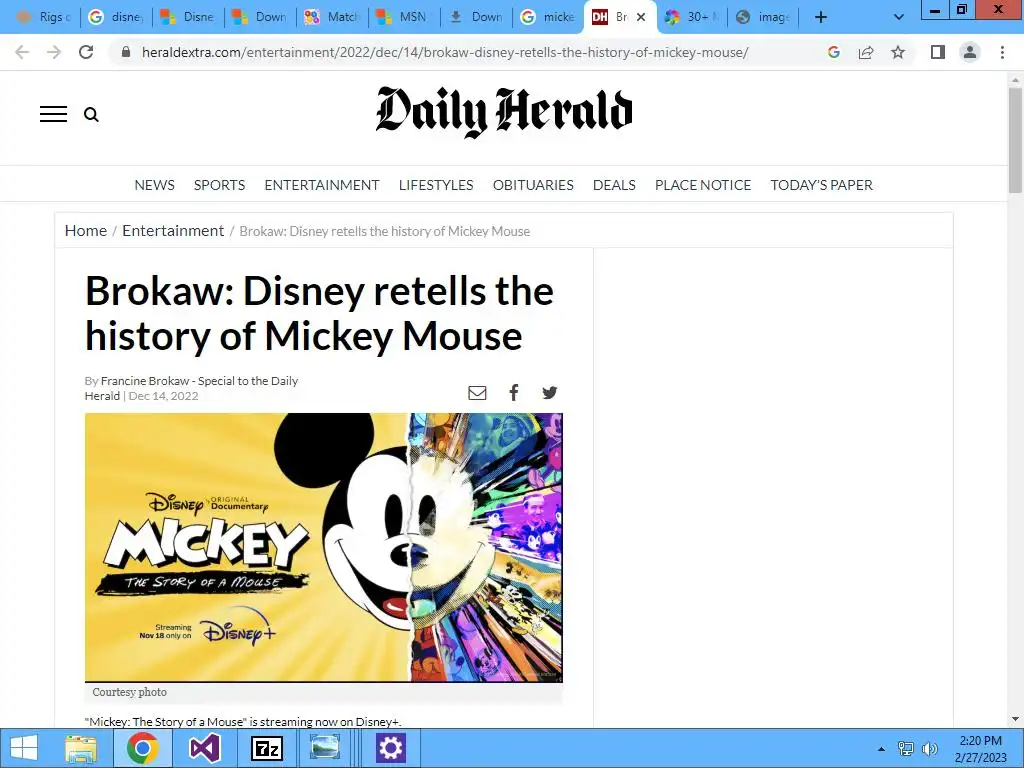Click the Google icon in address bar

834,52
